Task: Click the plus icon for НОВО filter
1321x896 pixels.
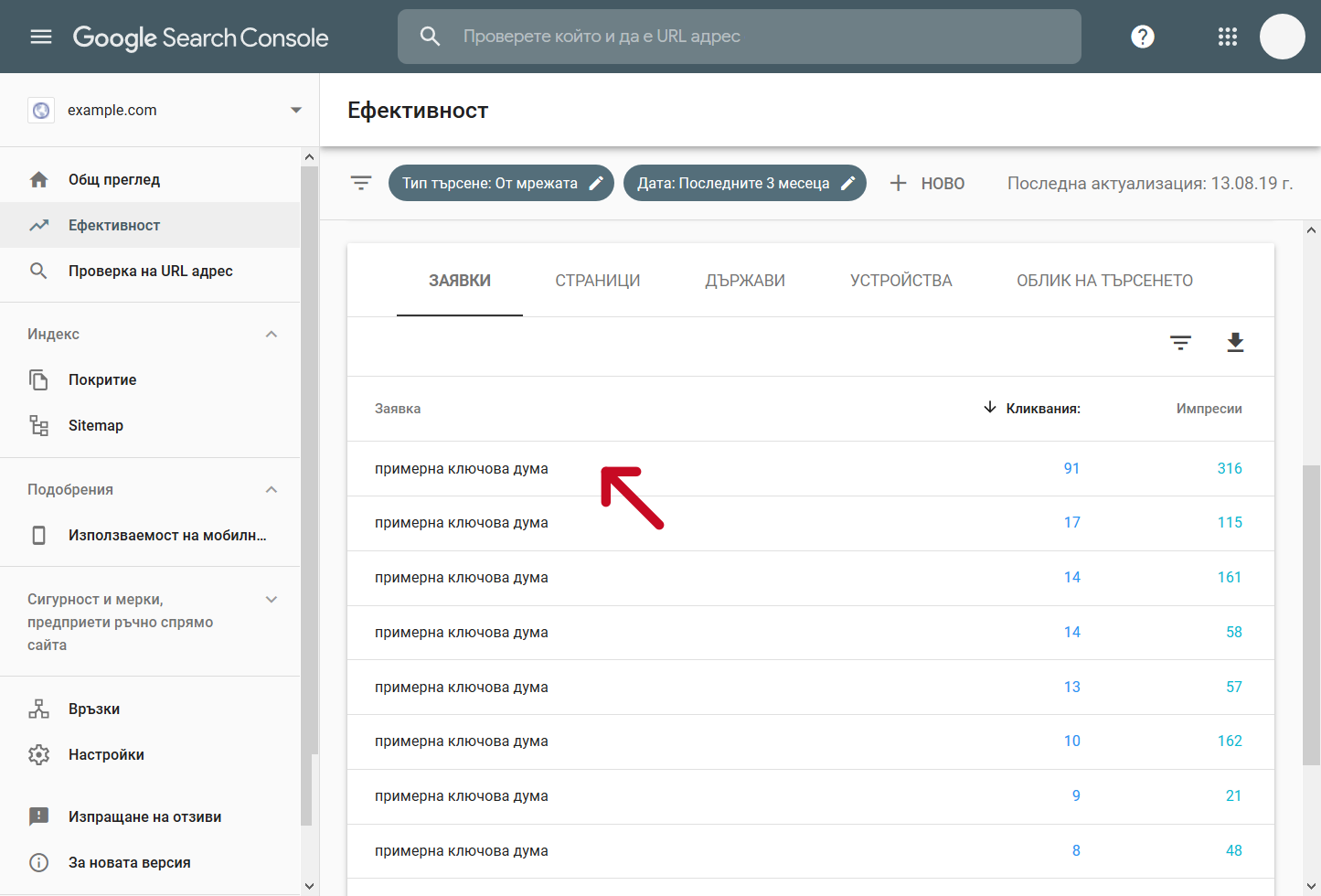Action: pyautogui.click(x=899, y=183)
